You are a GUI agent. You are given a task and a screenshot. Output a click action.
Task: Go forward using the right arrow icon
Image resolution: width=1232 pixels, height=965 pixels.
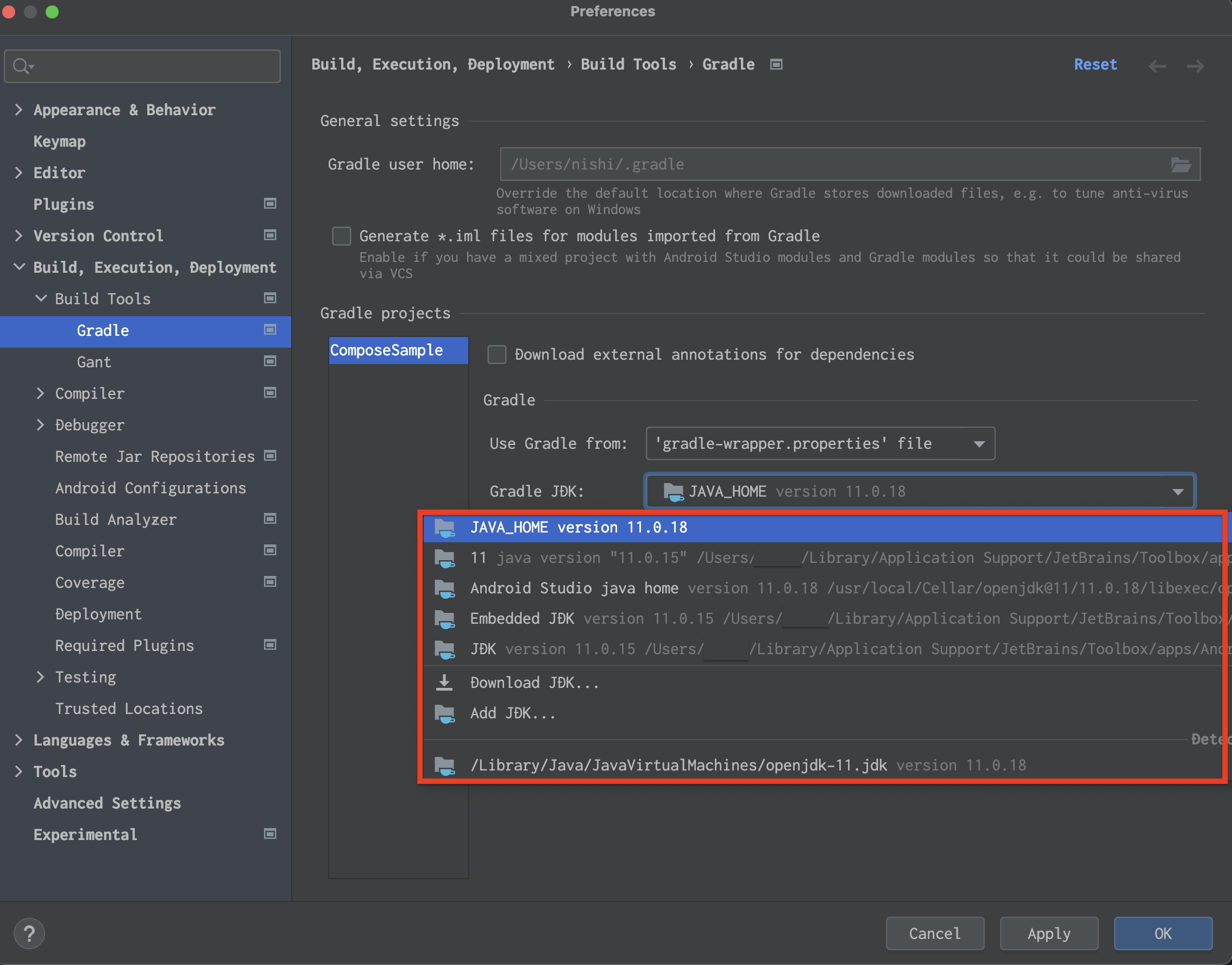click(1195, 66)
